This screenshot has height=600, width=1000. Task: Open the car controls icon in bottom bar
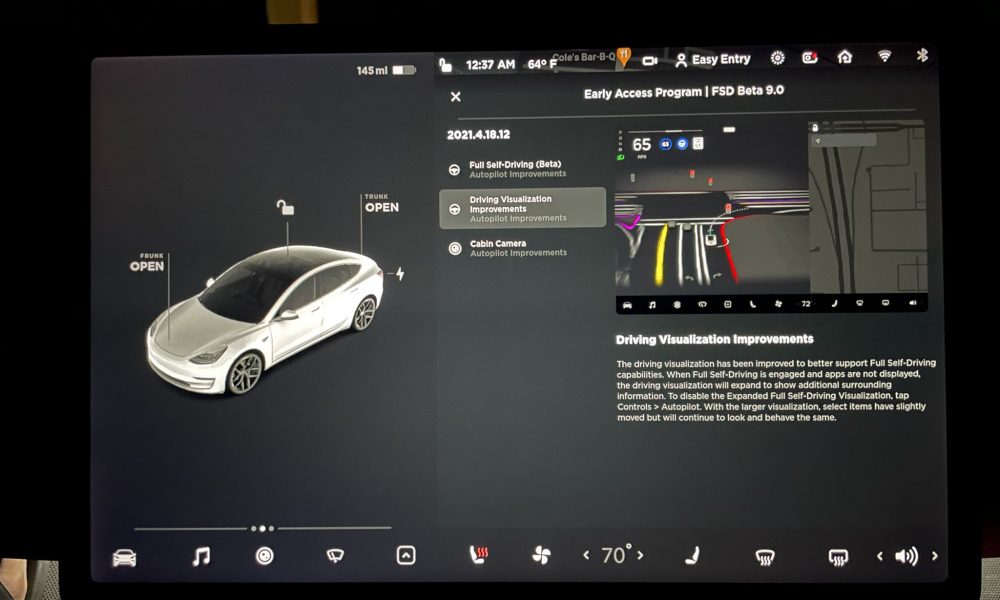(x=124, y=557)
